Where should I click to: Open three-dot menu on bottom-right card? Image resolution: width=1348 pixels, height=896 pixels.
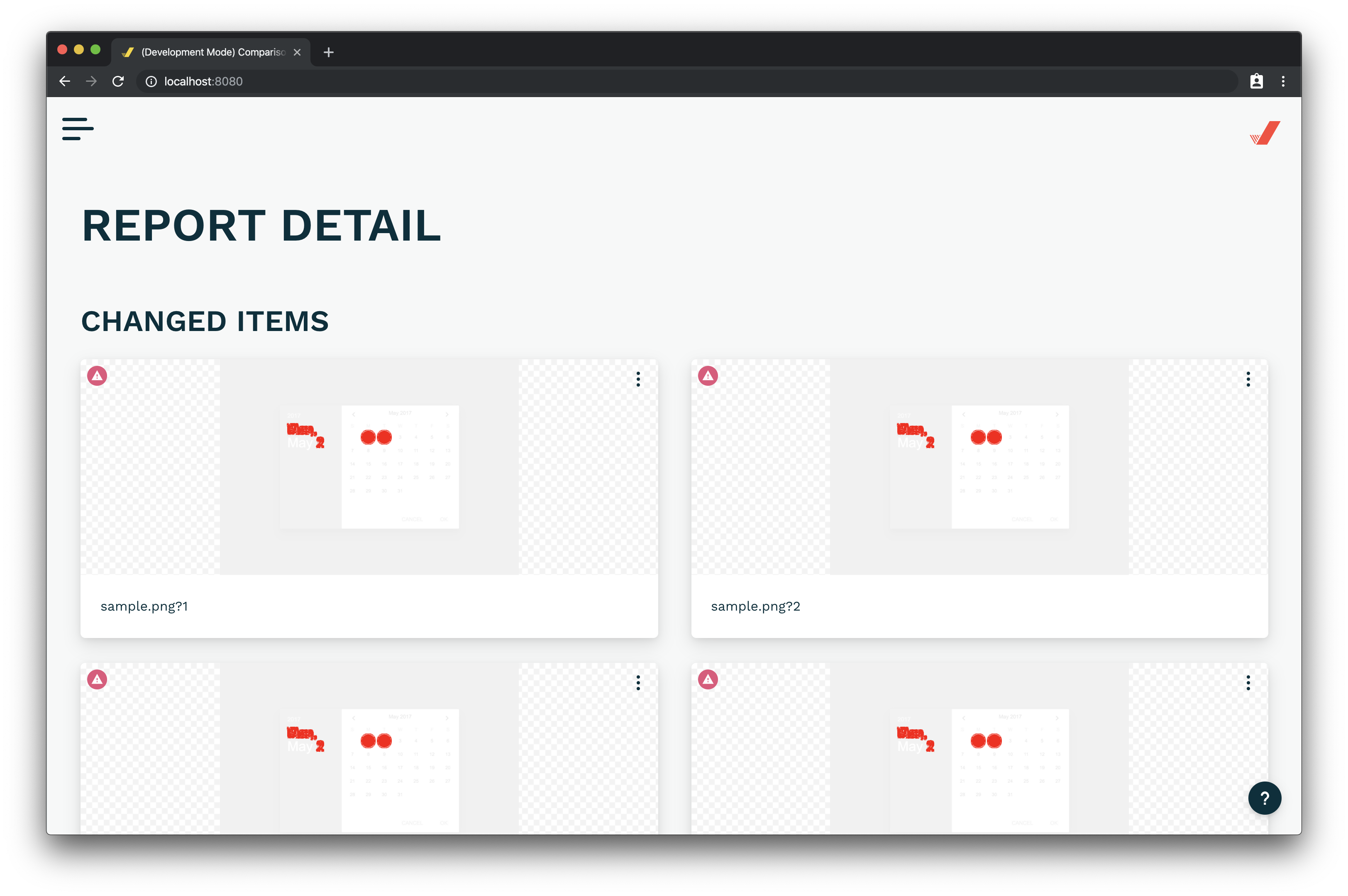tap(1248, 683)
